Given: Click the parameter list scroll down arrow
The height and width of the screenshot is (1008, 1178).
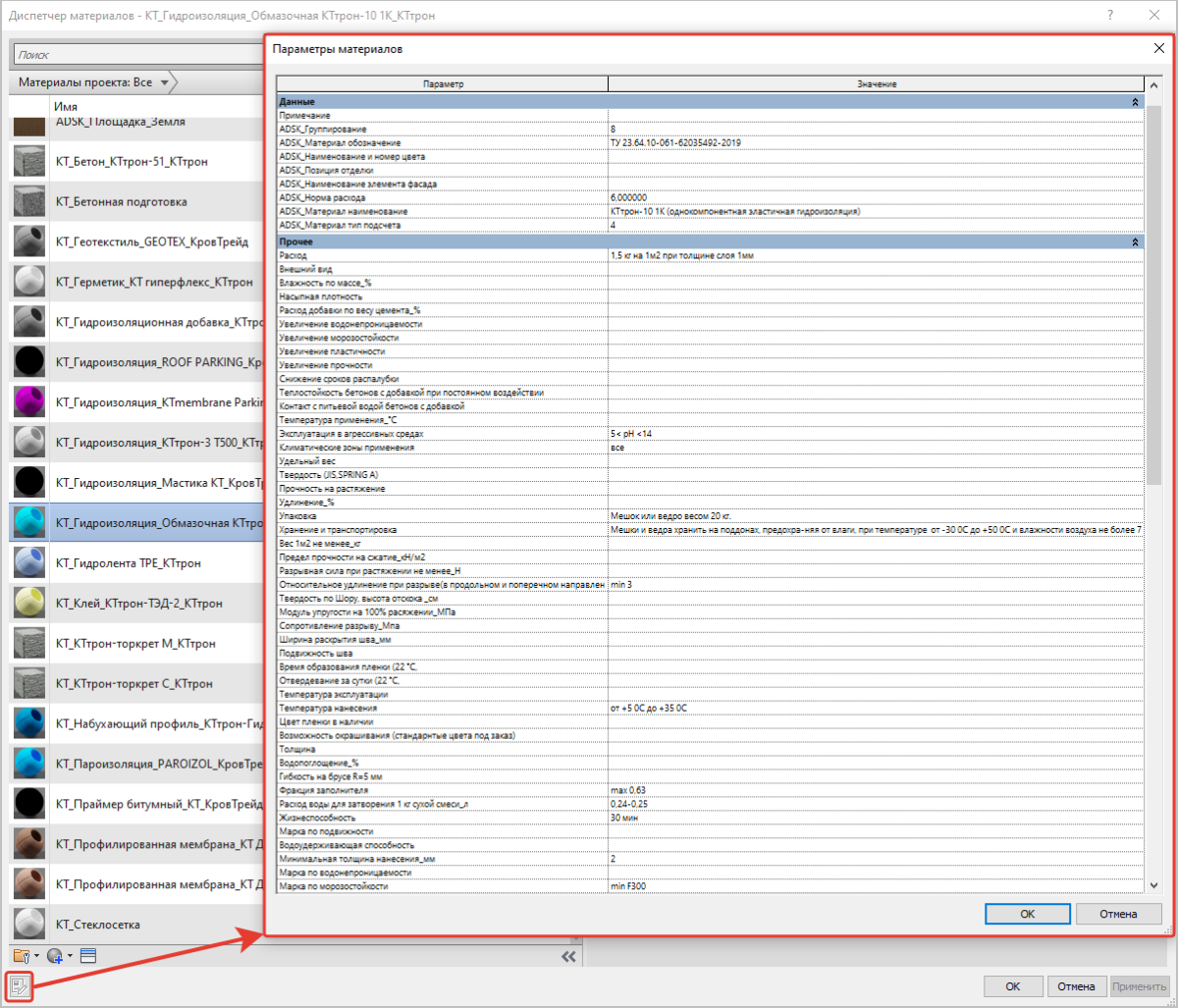Looking at the screenshot, I should (1153, 885).
